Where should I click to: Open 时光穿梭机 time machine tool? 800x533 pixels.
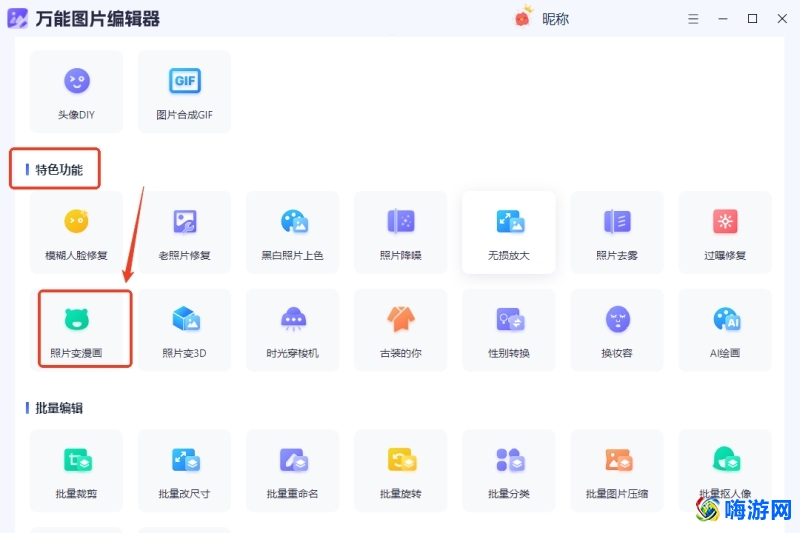pos(292,330)
